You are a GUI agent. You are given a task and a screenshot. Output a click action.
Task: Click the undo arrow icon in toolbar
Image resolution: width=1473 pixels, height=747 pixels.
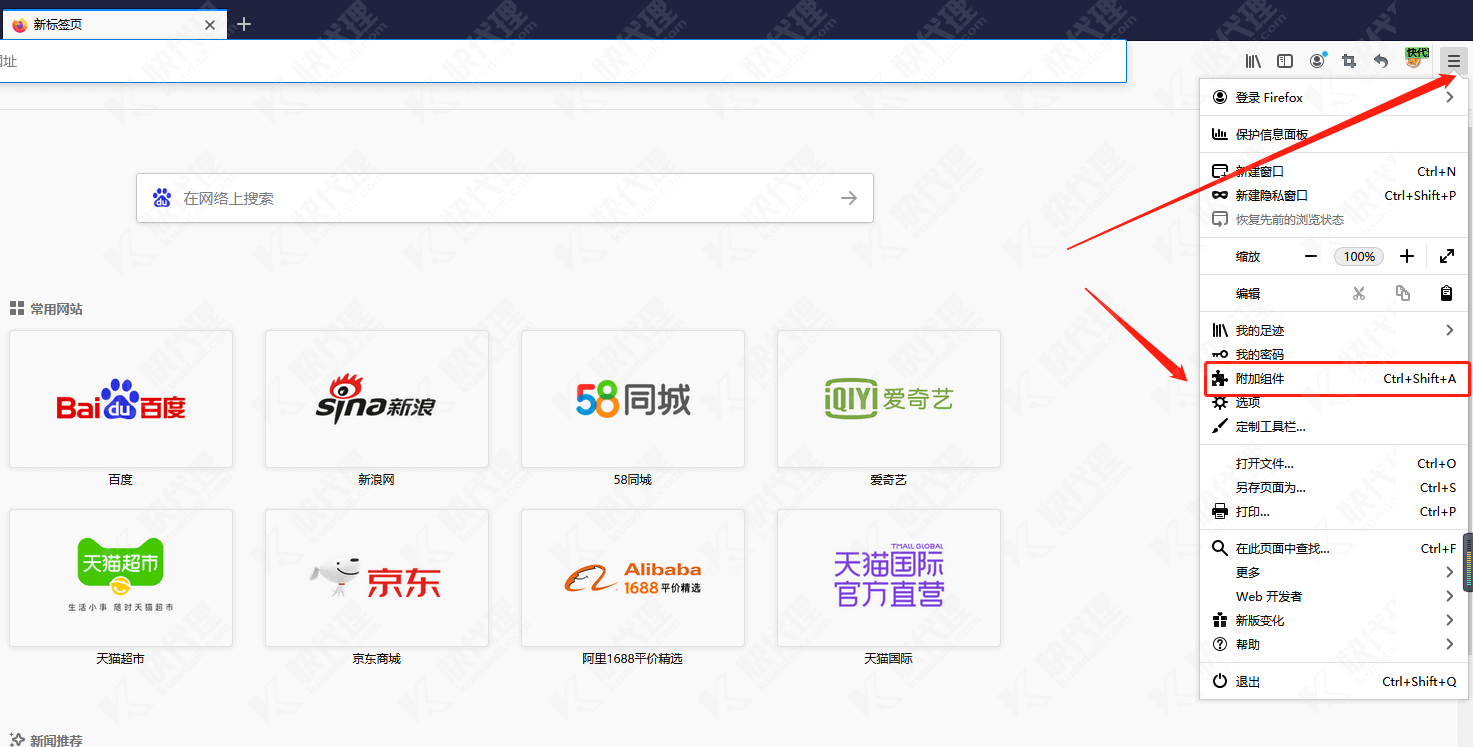click(x=1381, y=61)
